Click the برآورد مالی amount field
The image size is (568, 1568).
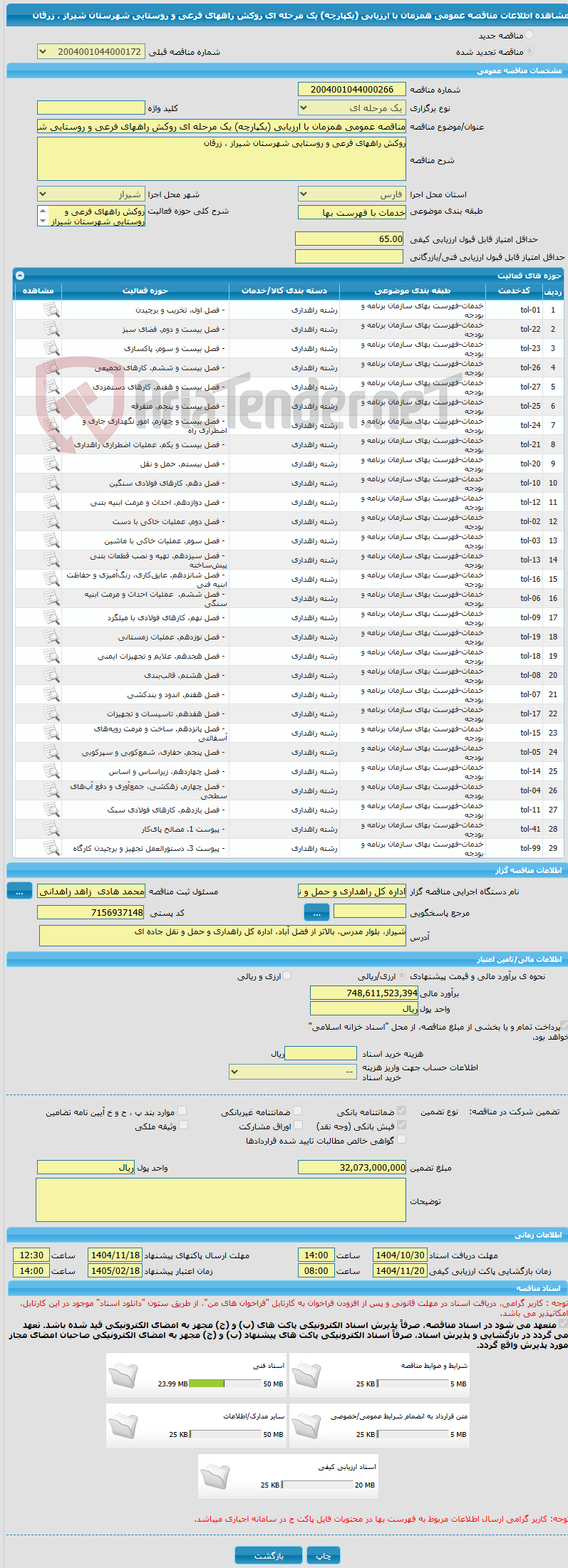(x=364, y=993)
